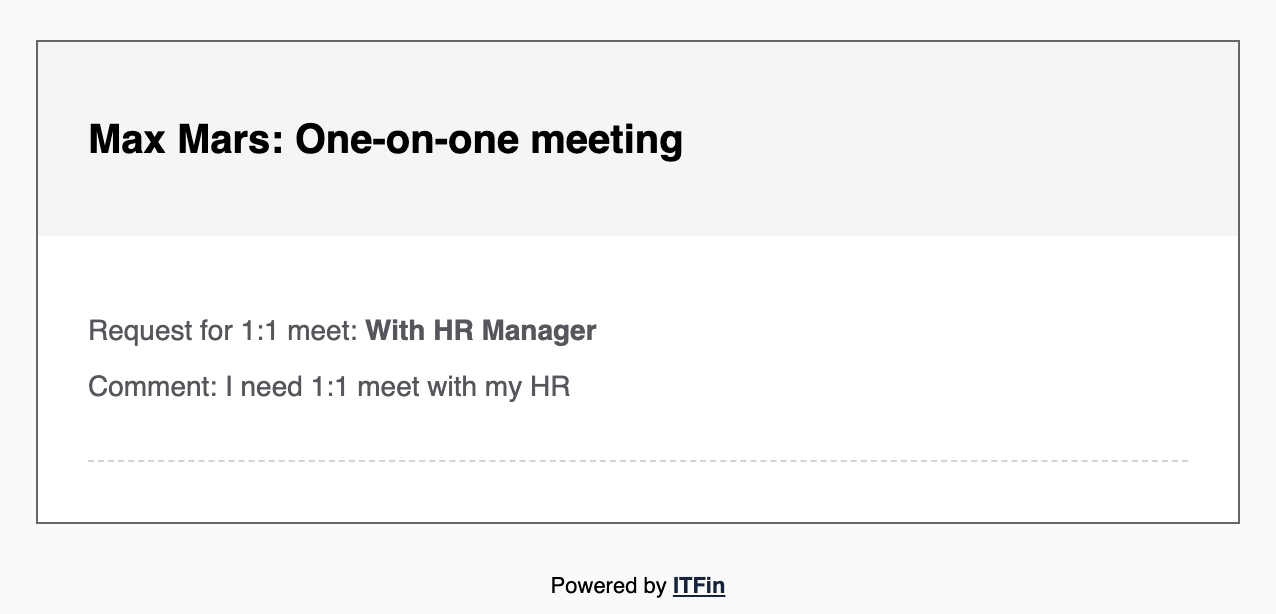Click the "Request for 1:1 meet:" label
This screenshot has width=1276, height=614.
tap(223, 330)
